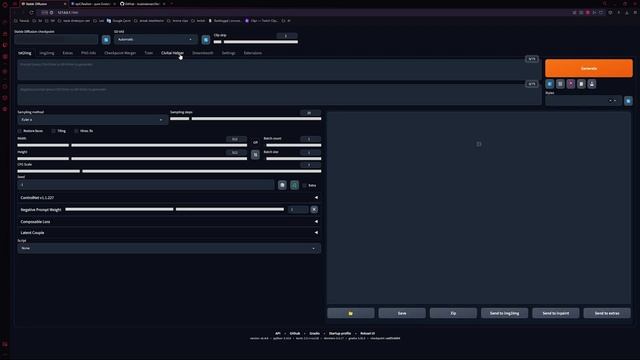Image resolution: width=640 pixels, height=360 pixels.
Task: Refresh the Styles list icon
Action: [x=628, y=101]
